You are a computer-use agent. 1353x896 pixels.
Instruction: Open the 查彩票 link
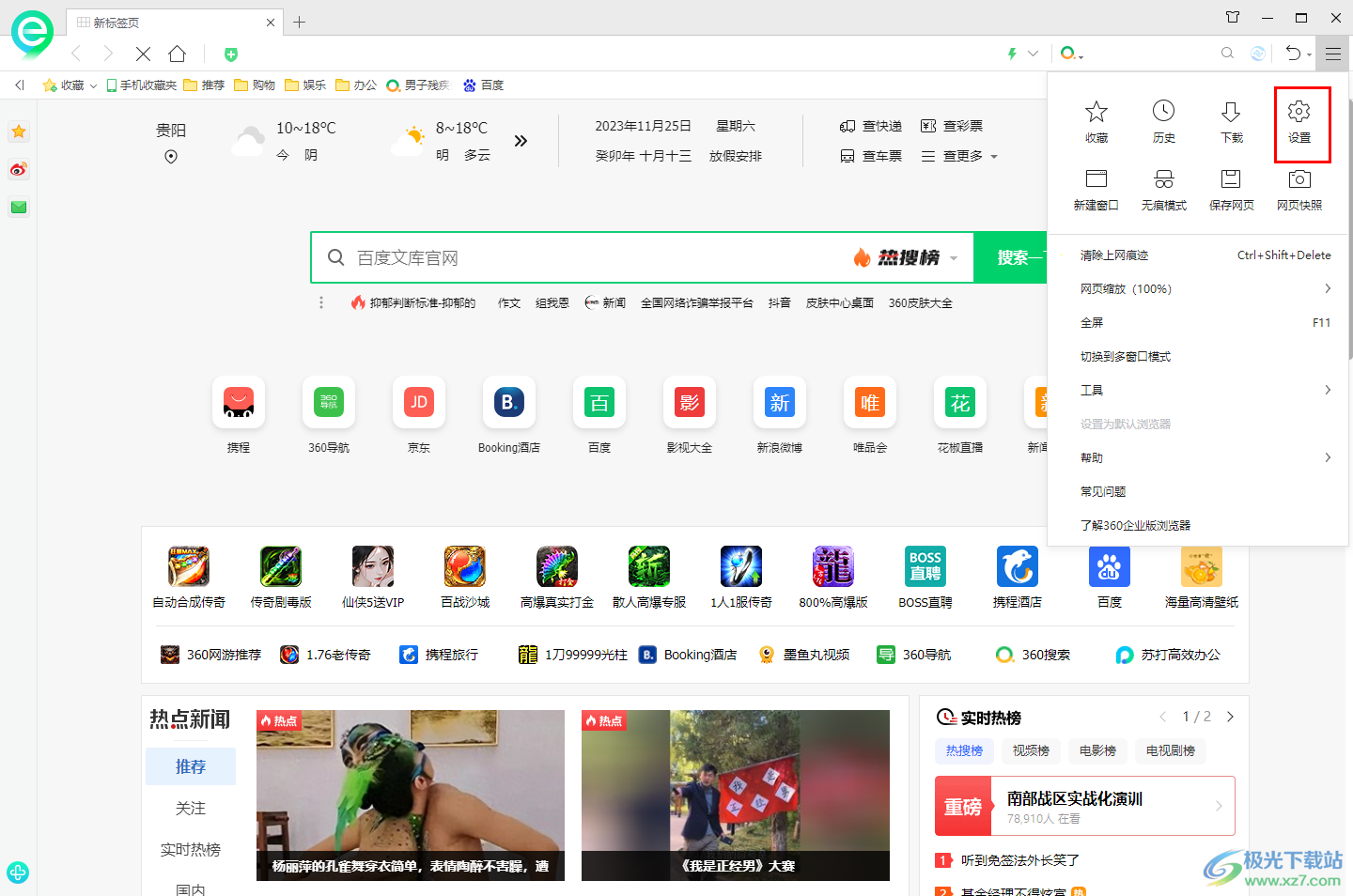coord(952,126)
